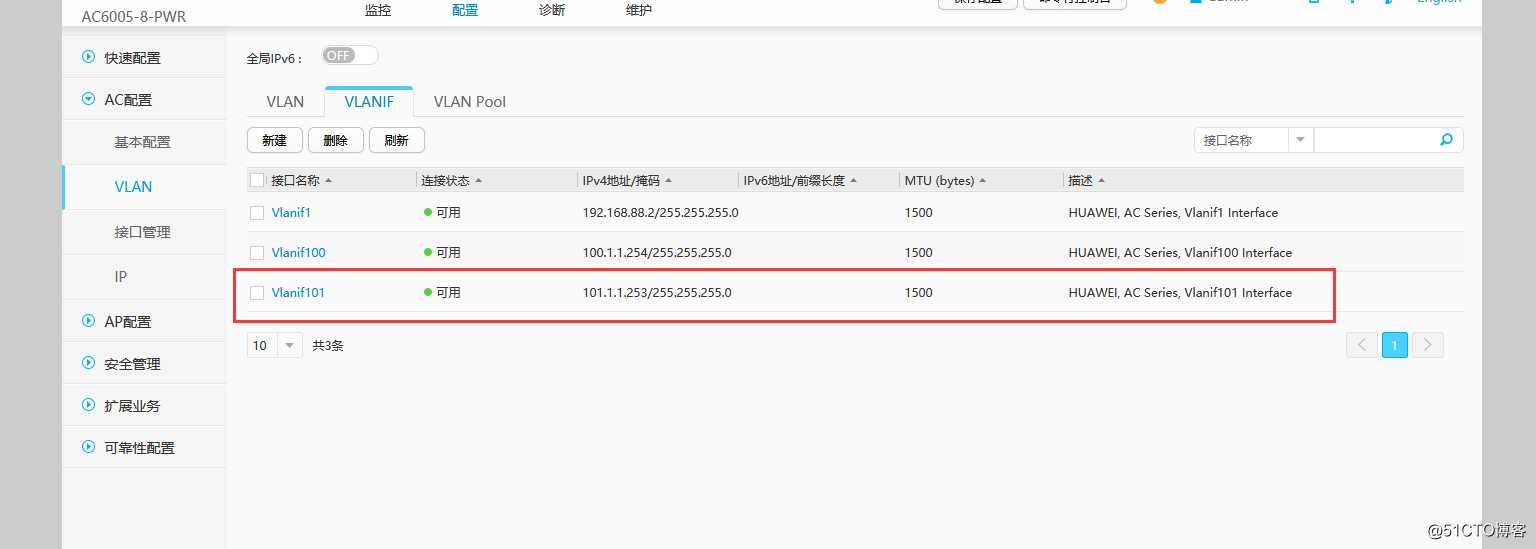Expand the 可靠性配置 sidebar section arrow

88,447
